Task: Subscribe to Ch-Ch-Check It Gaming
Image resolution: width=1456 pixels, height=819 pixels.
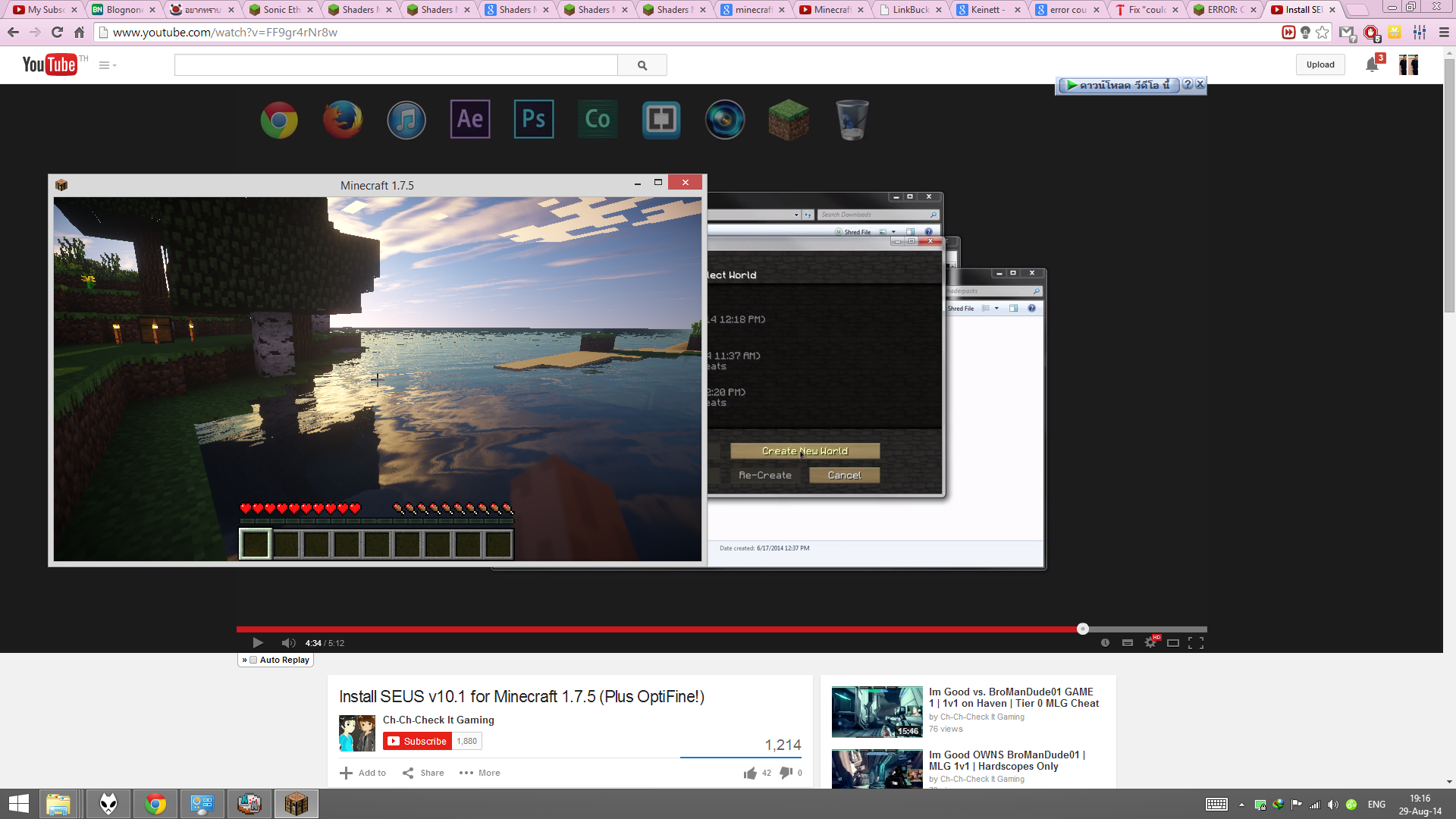Action: tap(418, 741)
